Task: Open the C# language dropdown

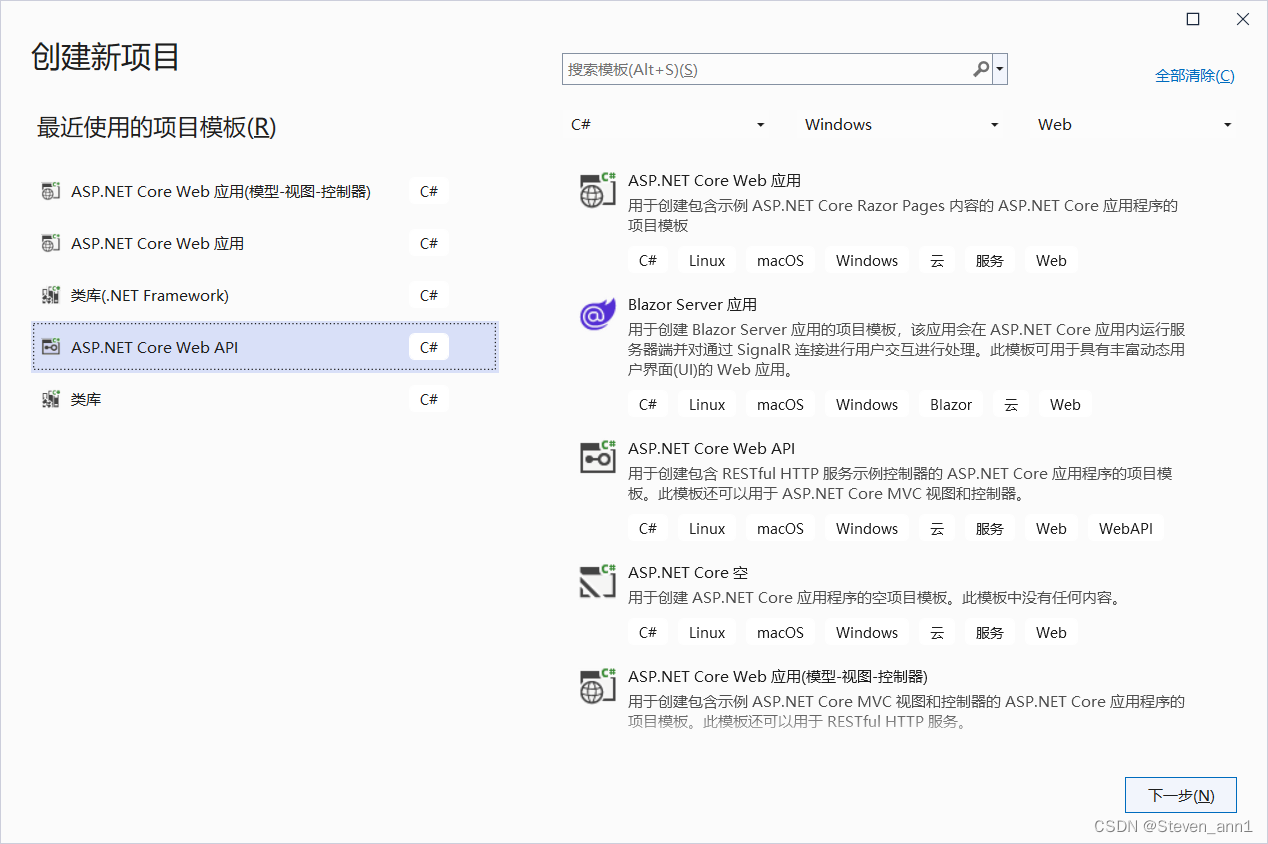Action: [668, 124]
